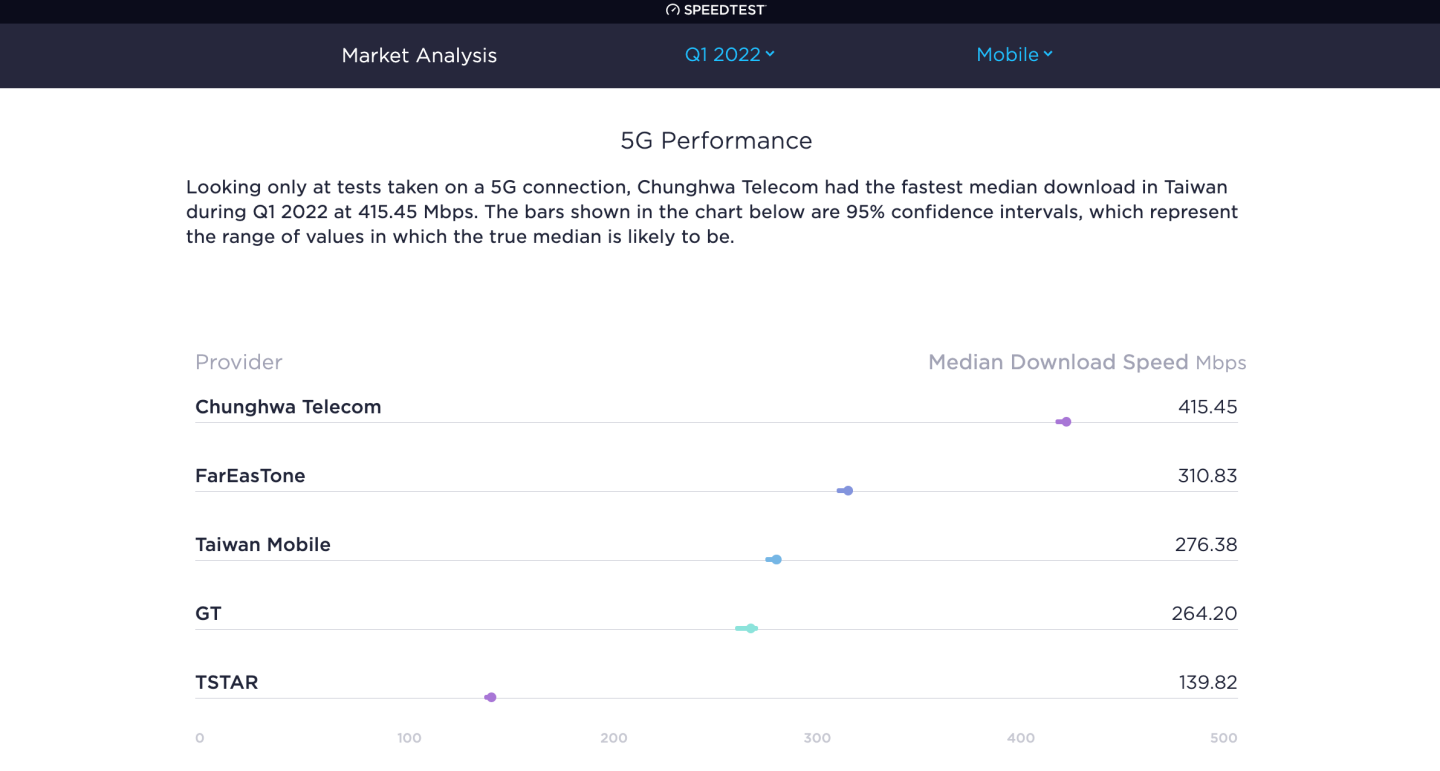
Task: Click the GT provider label
Action: pos(208,613)
